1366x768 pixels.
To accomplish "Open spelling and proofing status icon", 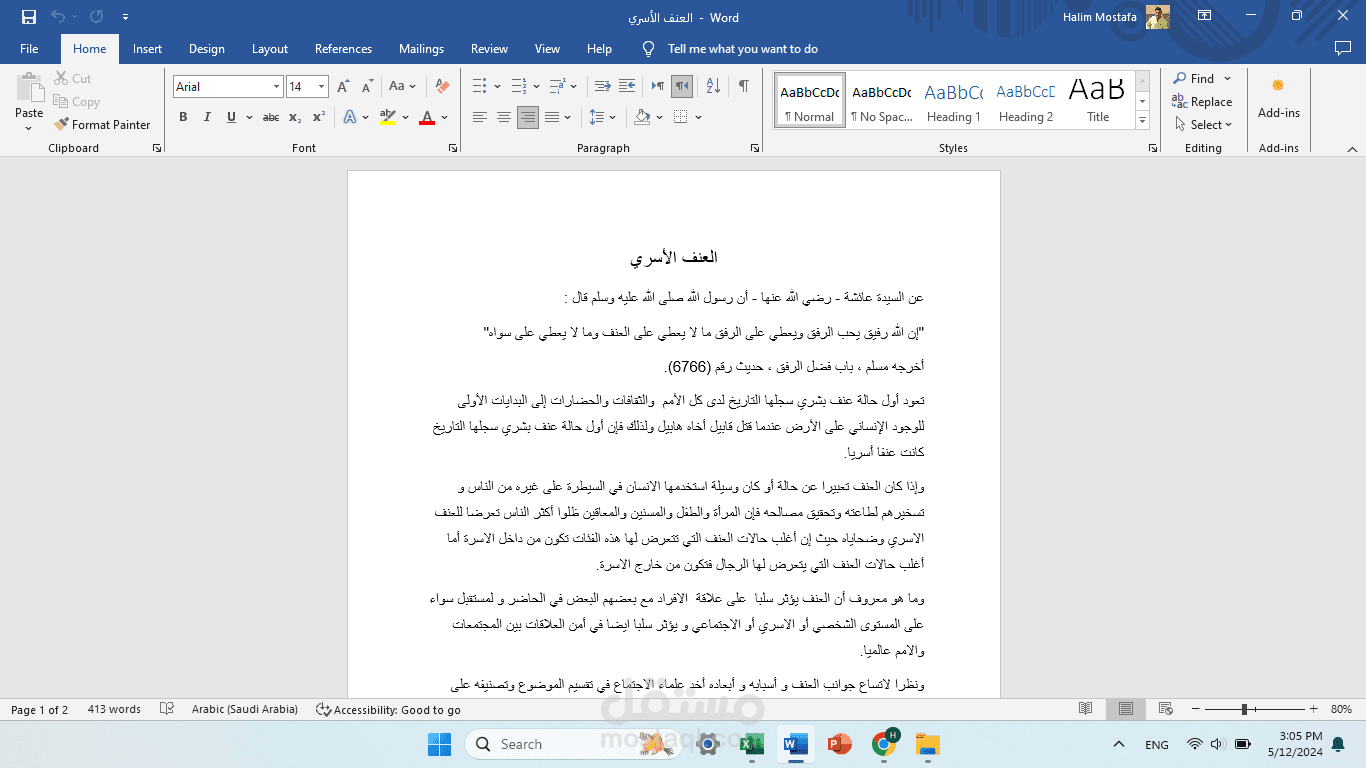I will (167, 709).
